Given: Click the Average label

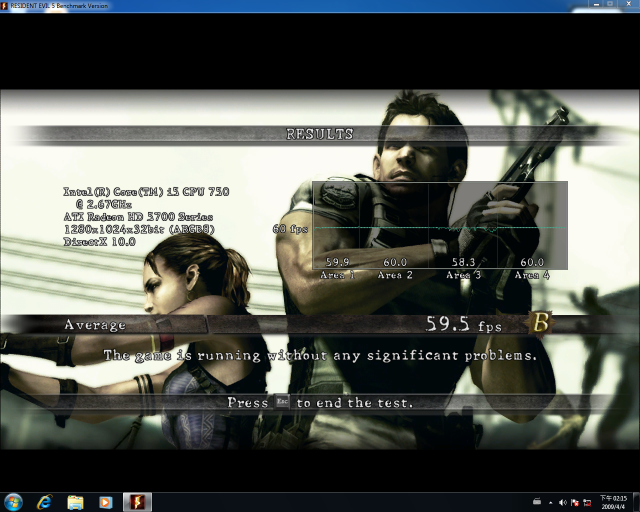Looking at the screenshot, I should click(x=95, y=325).
